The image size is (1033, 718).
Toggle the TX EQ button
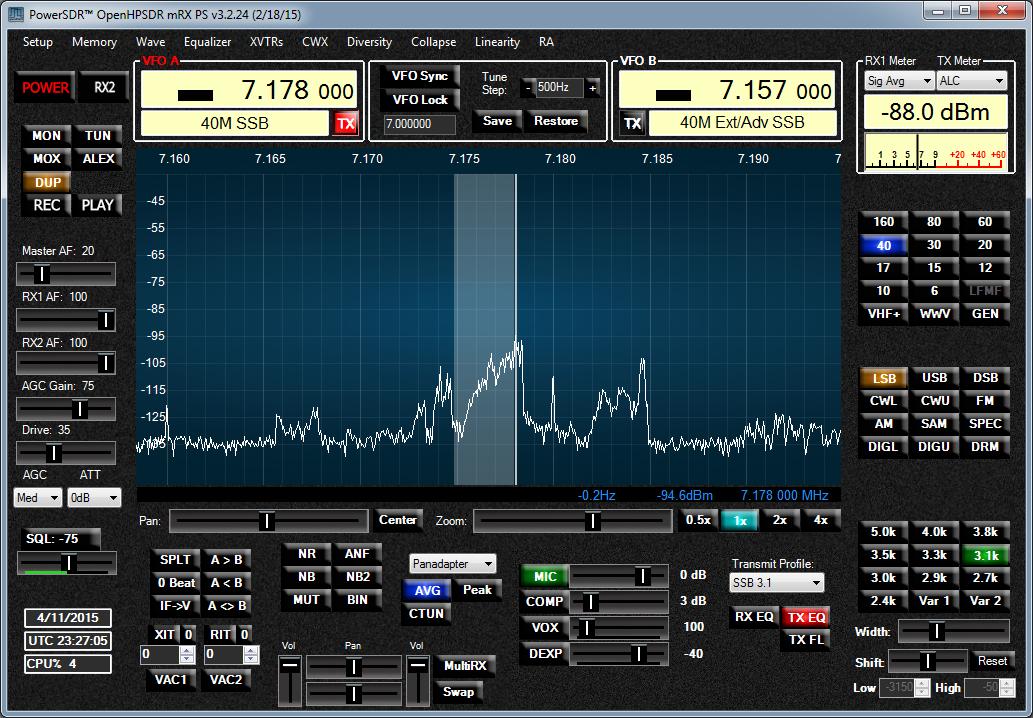tap(806, 617)
